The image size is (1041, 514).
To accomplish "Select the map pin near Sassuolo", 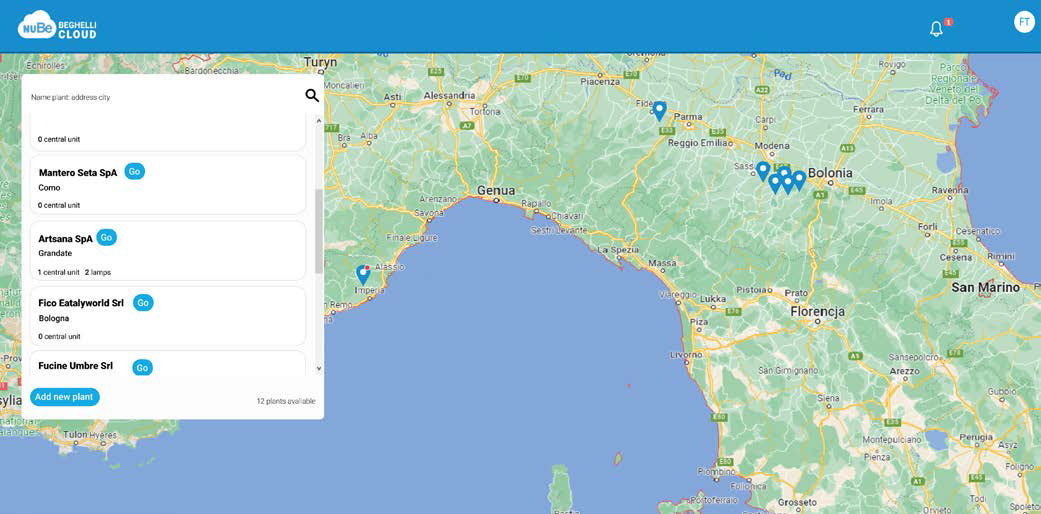I will 763,171.
